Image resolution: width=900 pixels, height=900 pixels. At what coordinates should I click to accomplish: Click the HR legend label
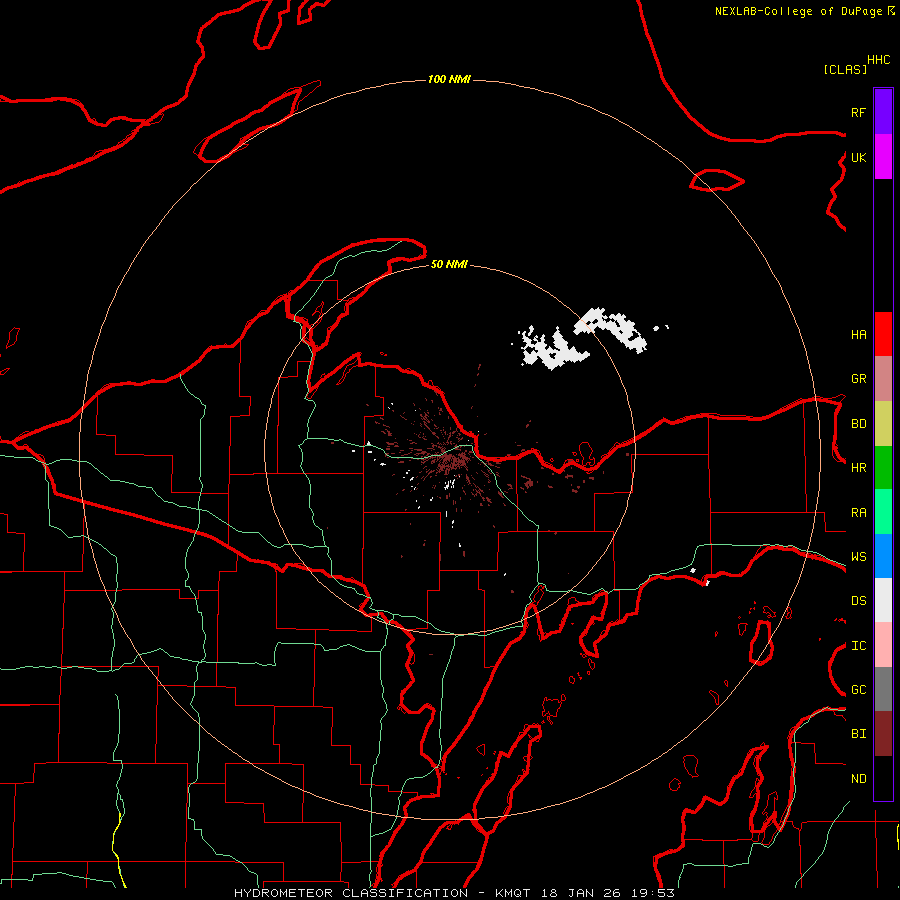coord(858,468)
